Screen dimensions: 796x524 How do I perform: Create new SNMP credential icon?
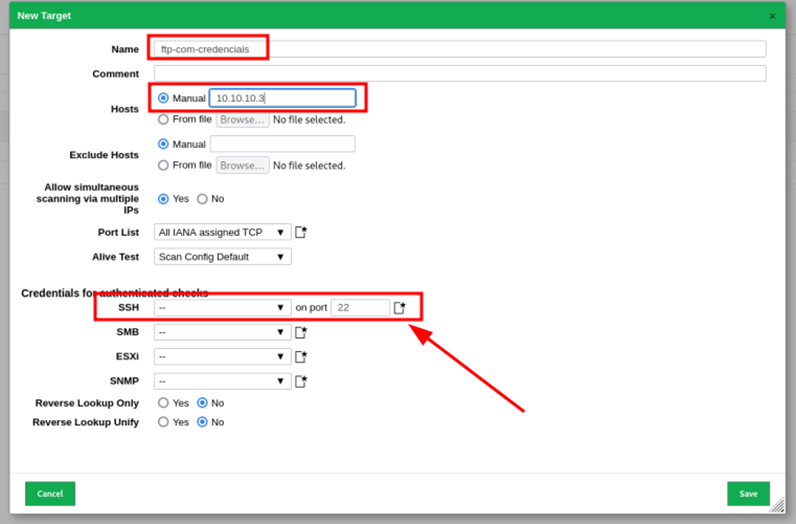click(x=301, y=381)
